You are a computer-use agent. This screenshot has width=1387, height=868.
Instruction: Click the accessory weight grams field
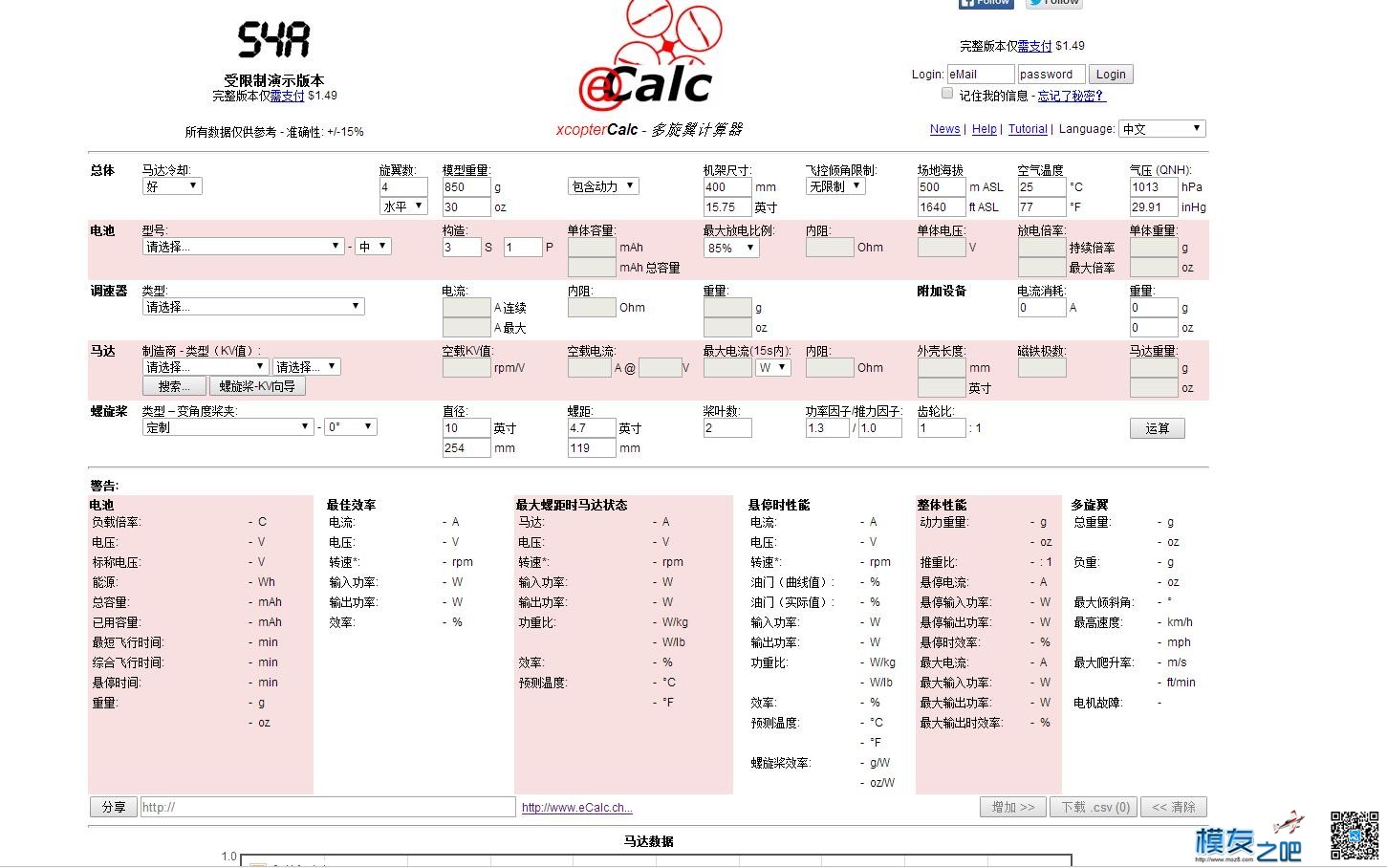(x=1154, y=308)
